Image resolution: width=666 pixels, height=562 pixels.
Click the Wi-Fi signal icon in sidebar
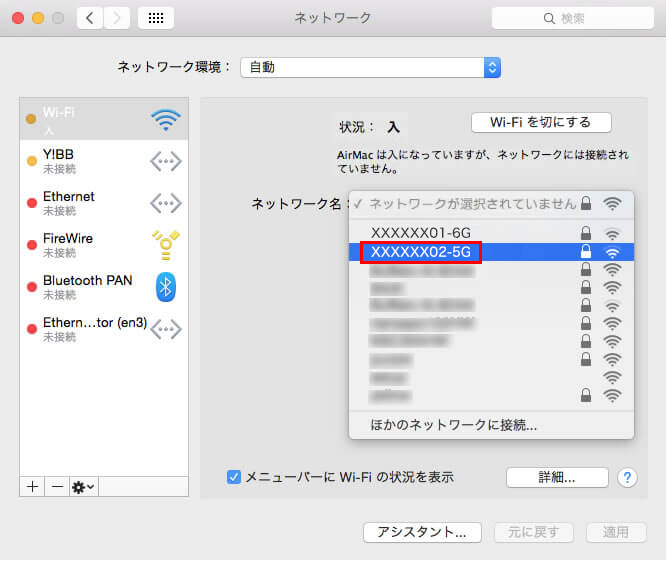point(166,120)
